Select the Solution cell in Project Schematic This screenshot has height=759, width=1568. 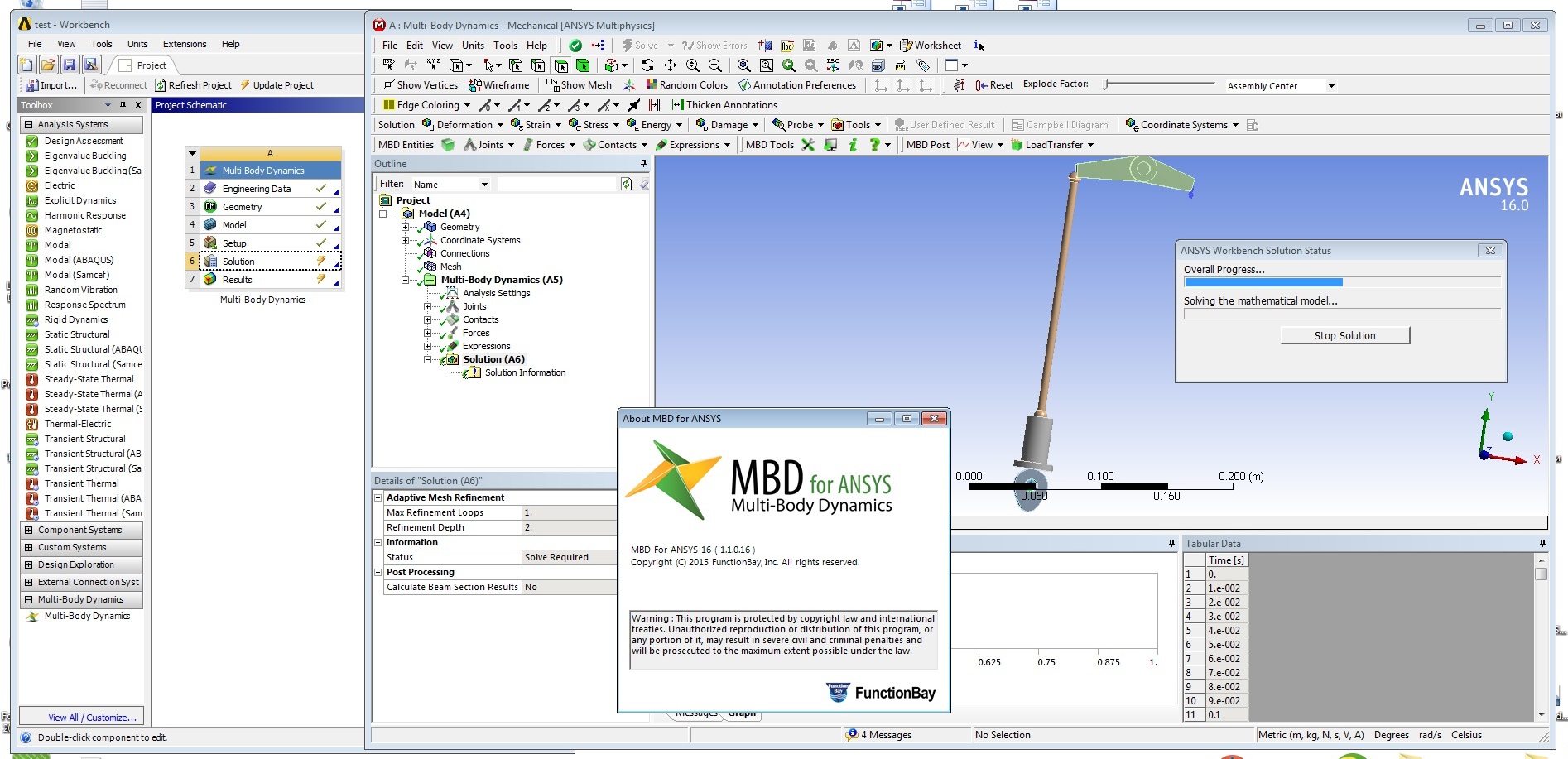270,262
